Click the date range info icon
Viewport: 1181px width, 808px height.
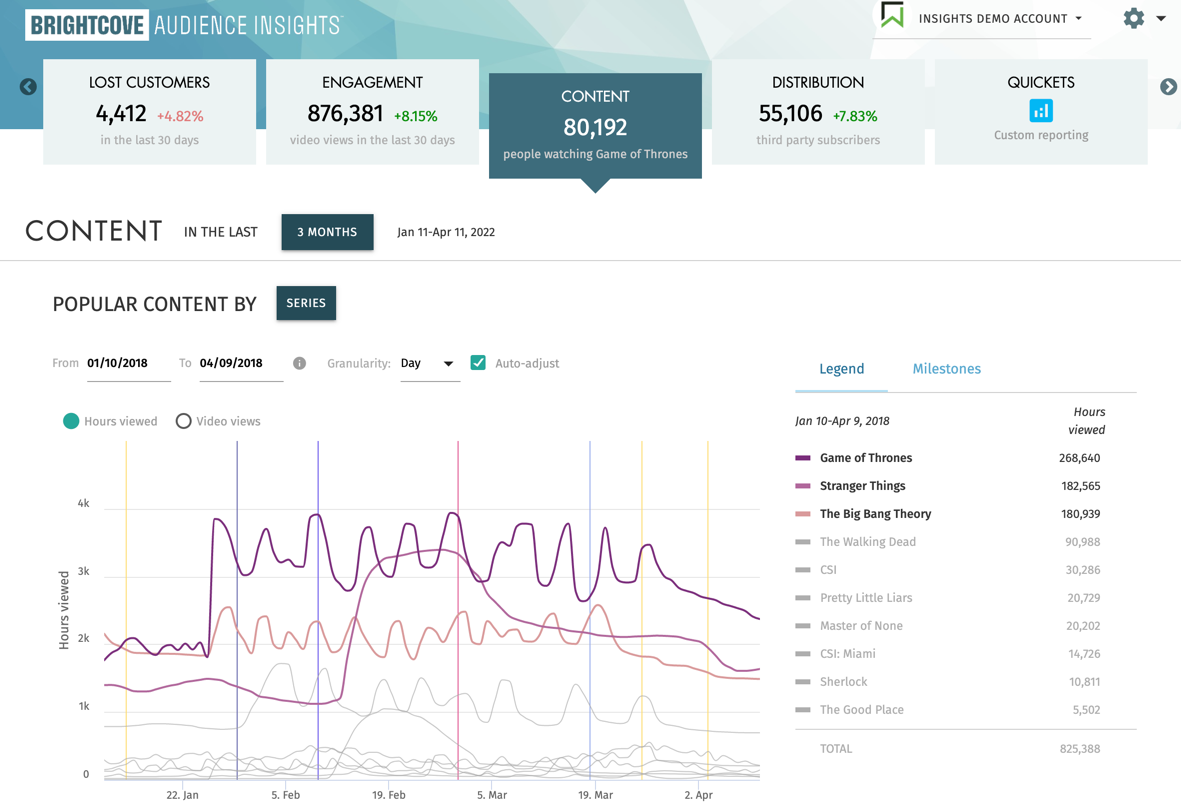(x=299, y=364)
